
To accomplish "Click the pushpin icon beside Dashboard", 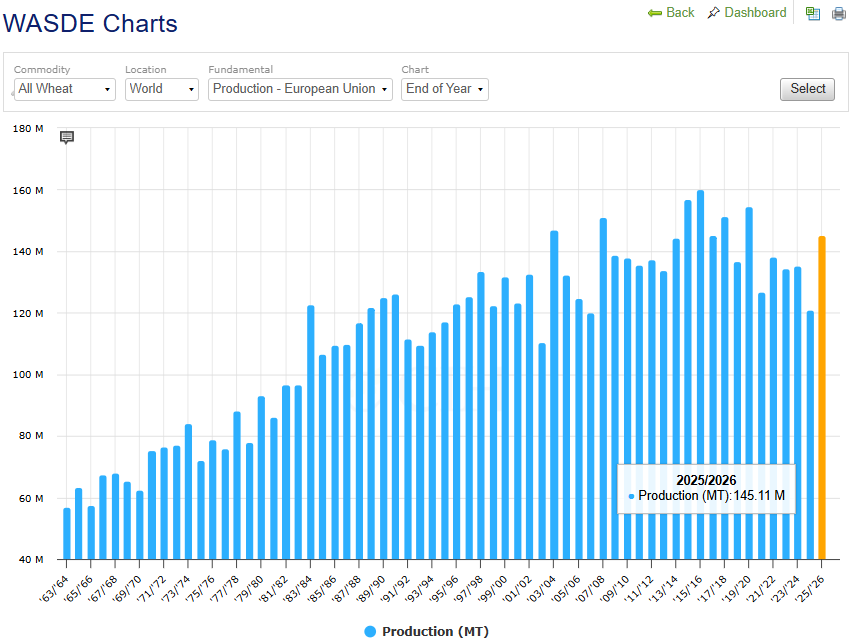I will (713, 13).
